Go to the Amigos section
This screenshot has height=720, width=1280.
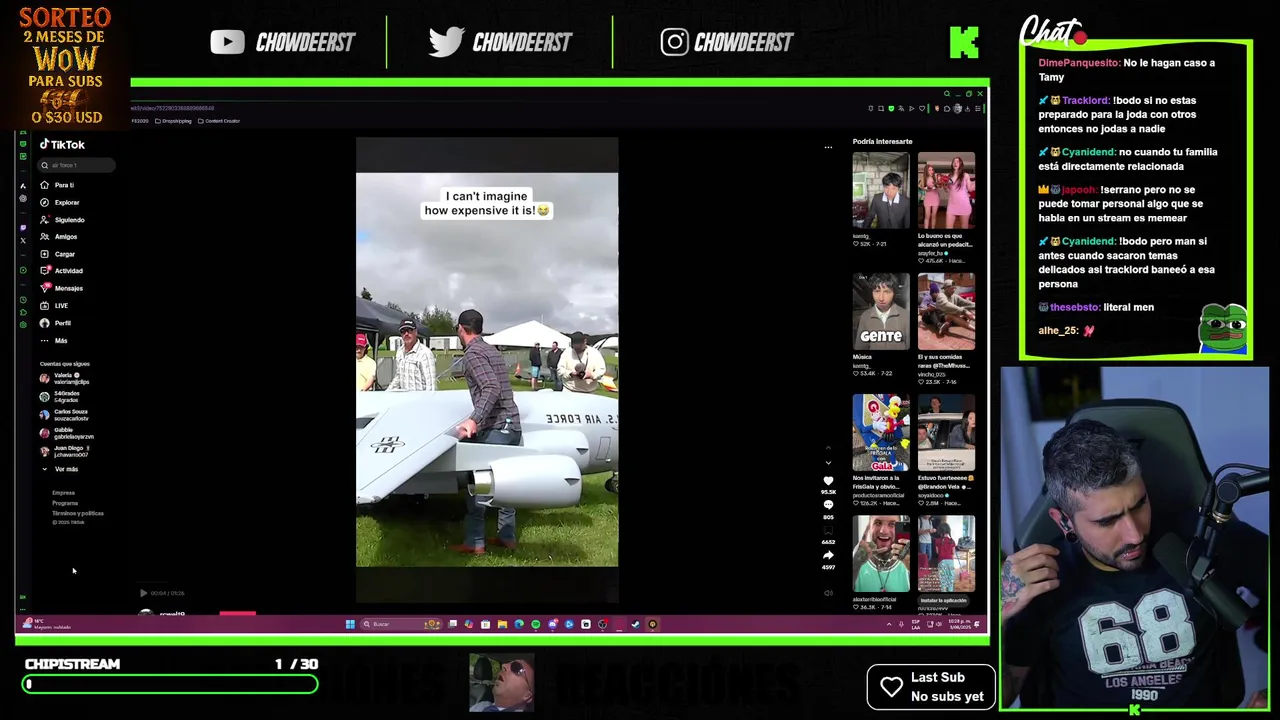58,237
